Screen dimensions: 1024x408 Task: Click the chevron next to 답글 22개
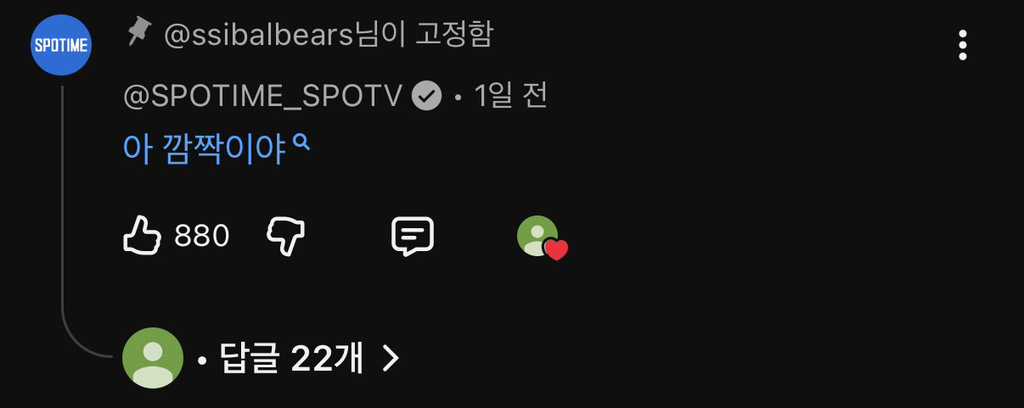(x=390, y=358)
